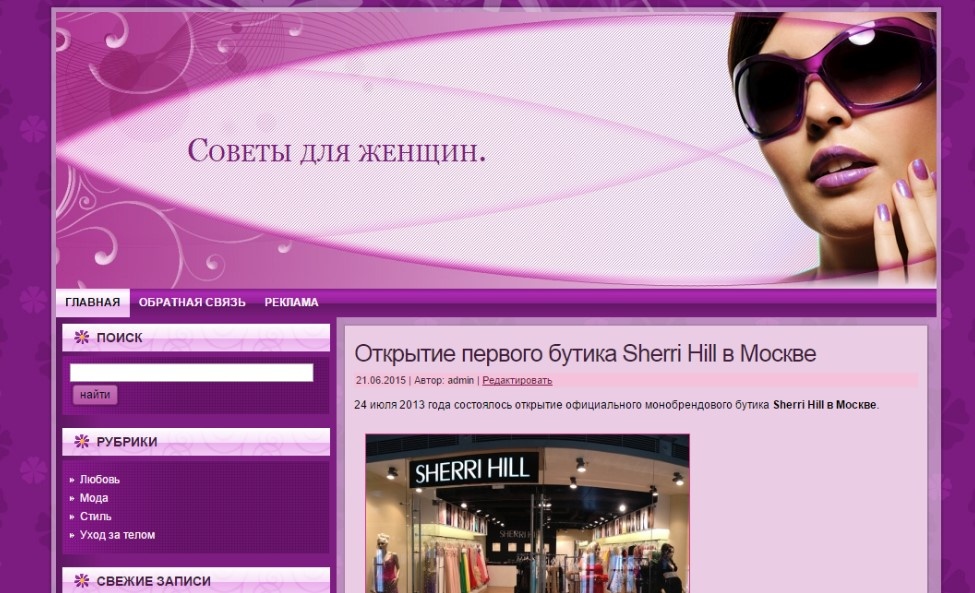Open the Стиль category link

coord(96,517)
